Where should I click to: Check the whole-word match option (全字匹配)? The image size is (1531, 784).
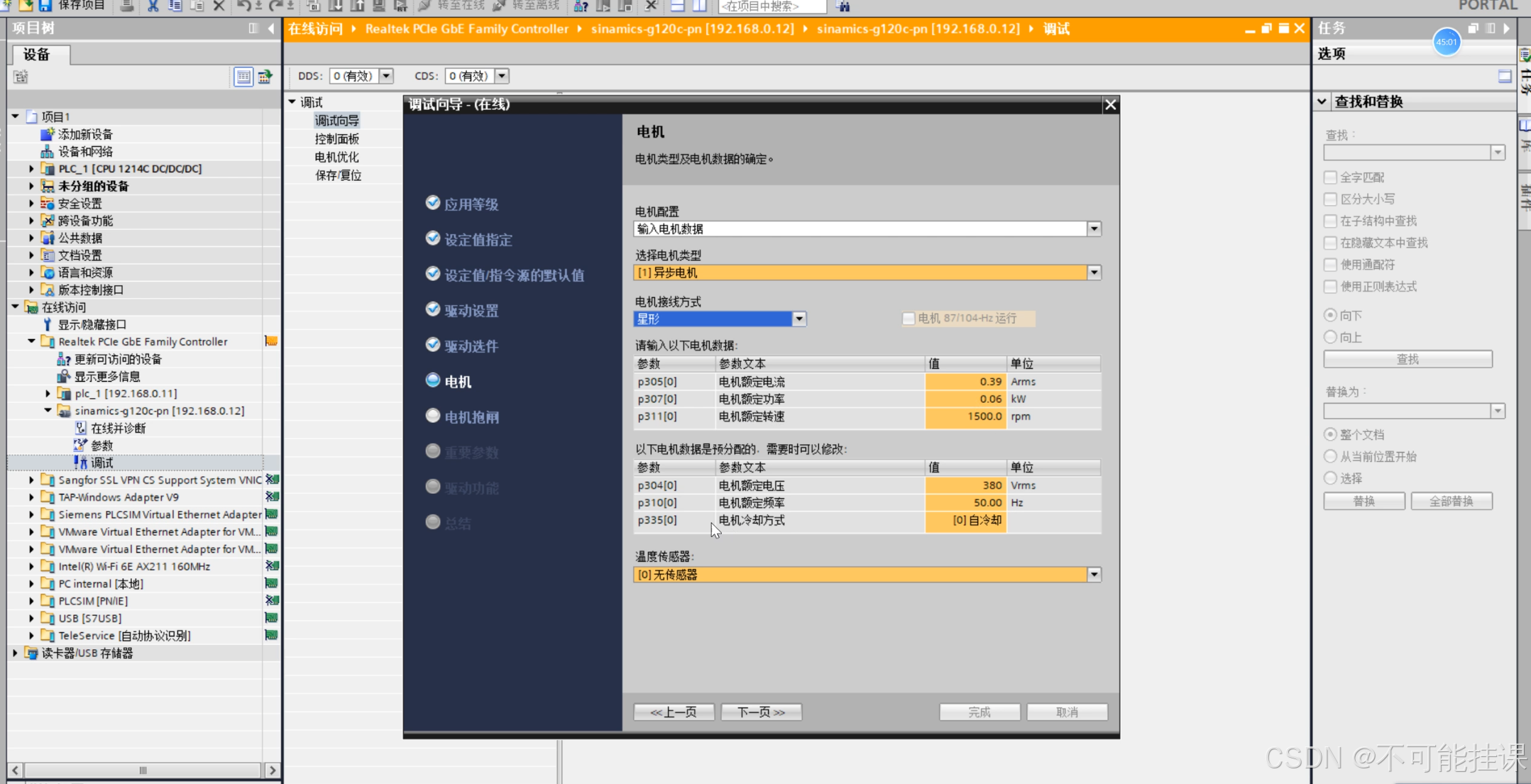click(x=1331, y=177)
